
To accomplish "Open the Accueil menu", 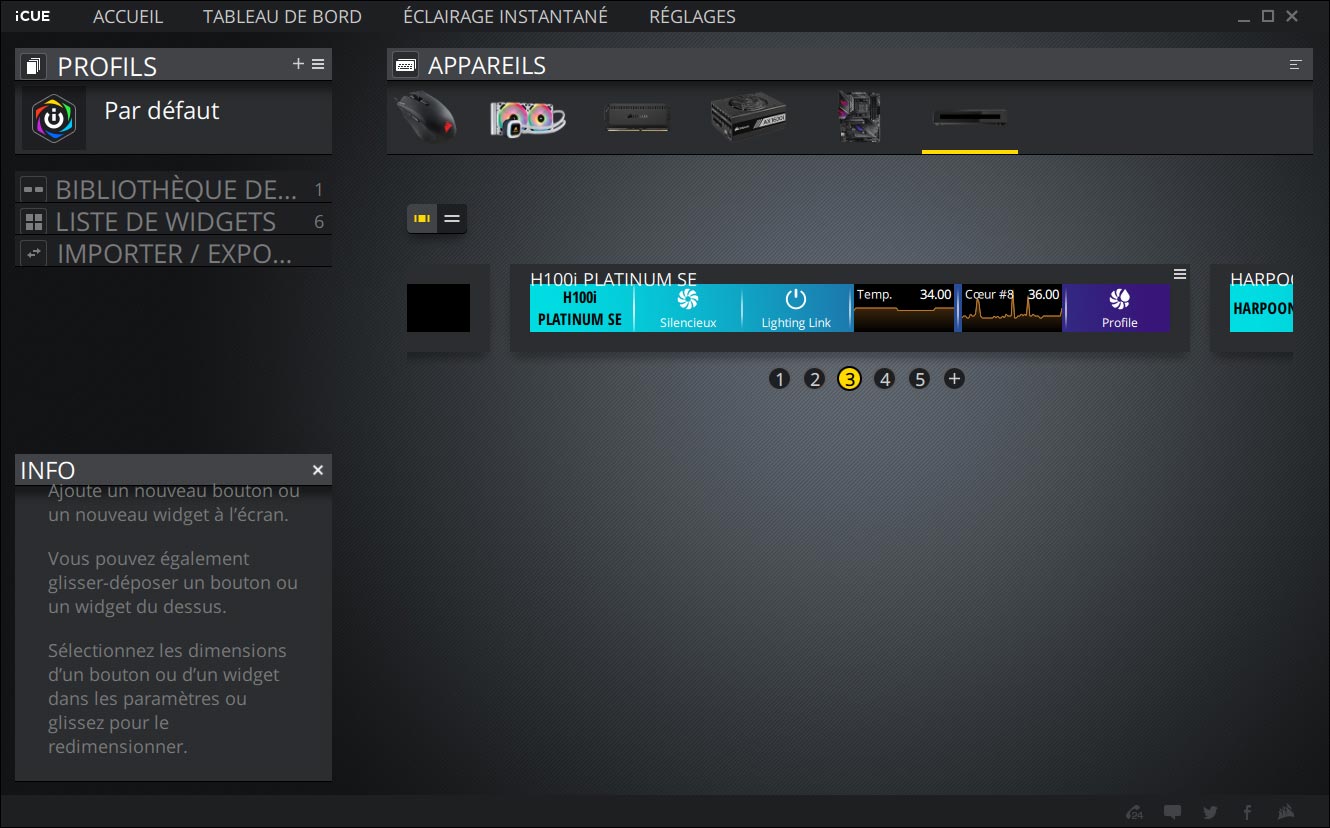I will coord(127,17).
